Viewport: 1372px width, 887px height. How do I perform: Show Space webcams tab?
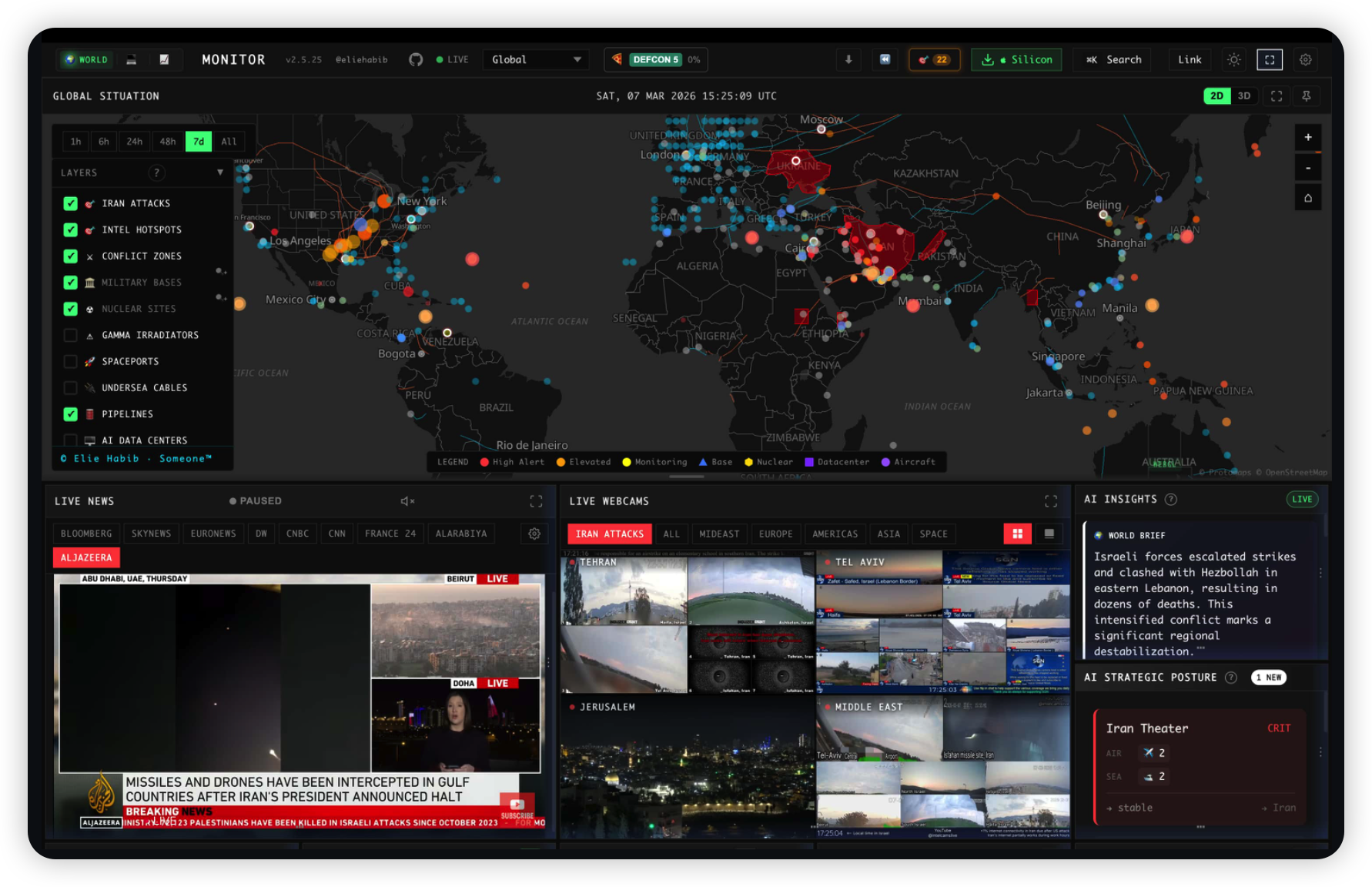(934, 534)
